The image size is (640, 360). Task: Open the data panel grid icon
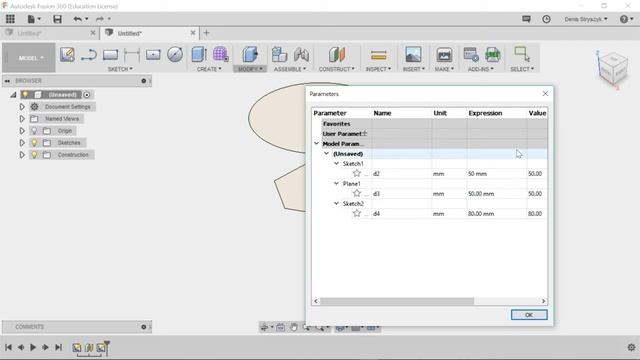[10, 19]
